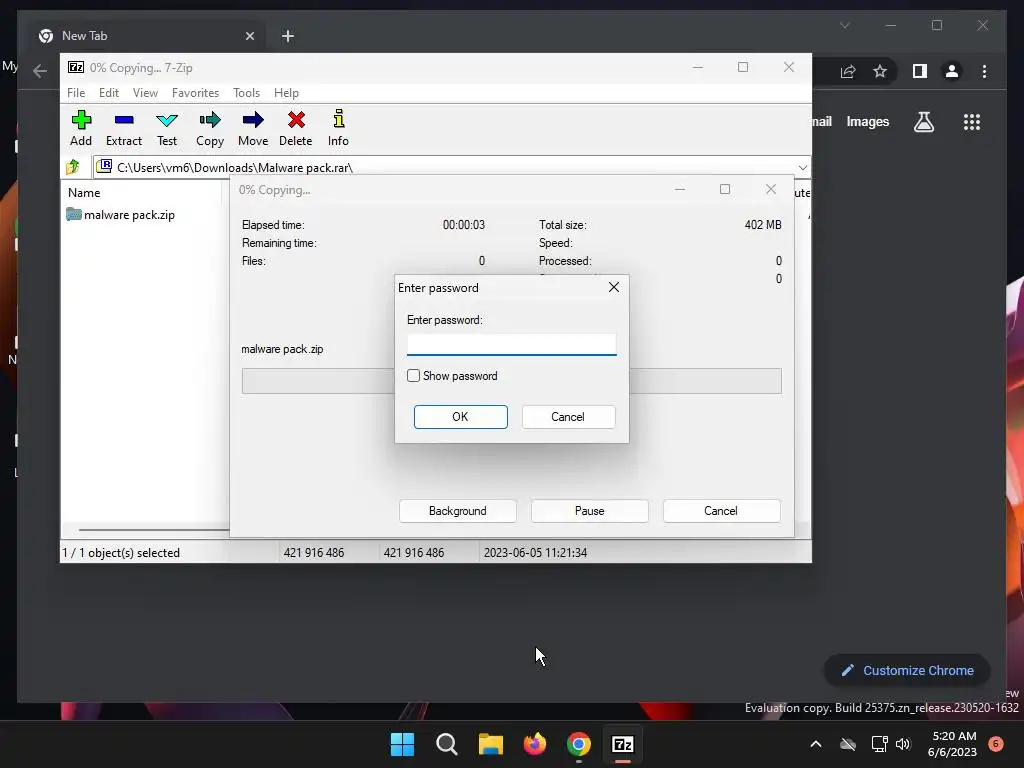
Task: Cancel the copying progress window
Action: [721, 511]
